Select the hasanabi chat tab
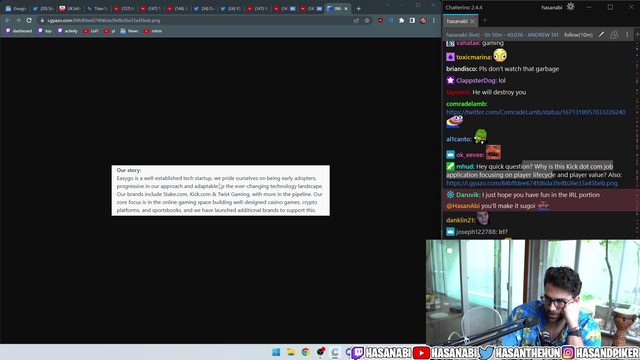The width and height of the screenshot is (640, 360). coord(457,21)
